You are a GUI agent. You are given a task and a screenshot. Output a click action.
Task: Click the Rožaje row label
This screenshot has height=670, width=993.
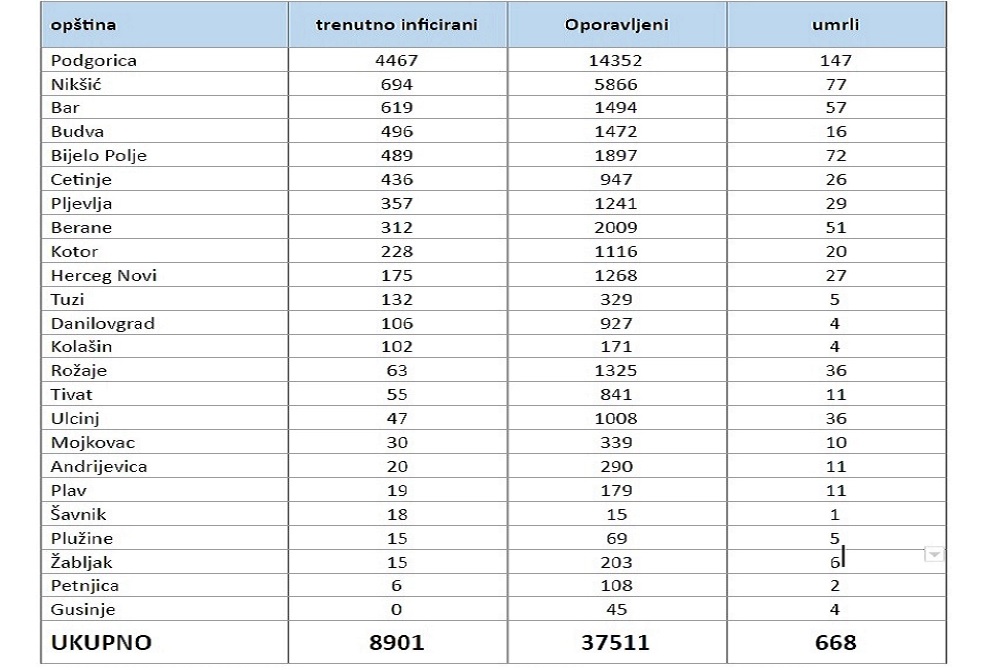point(79,371)
